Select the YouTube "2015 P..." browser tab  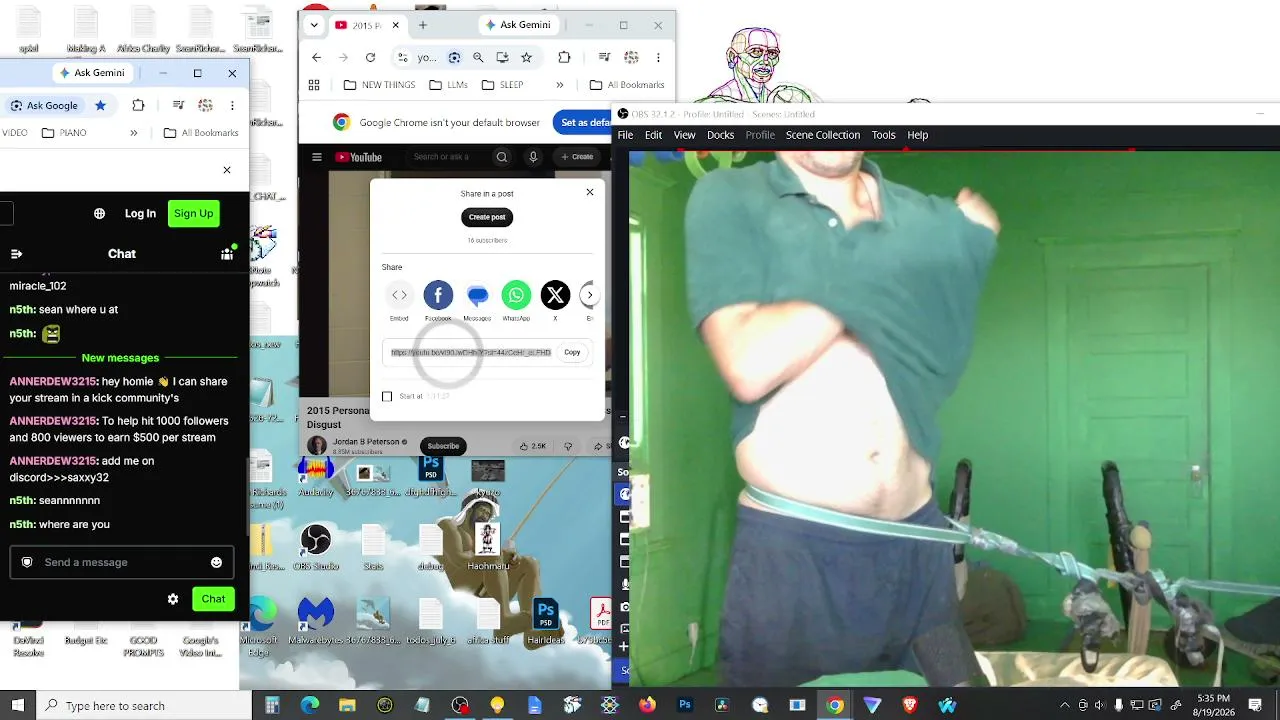pos(367,25)
